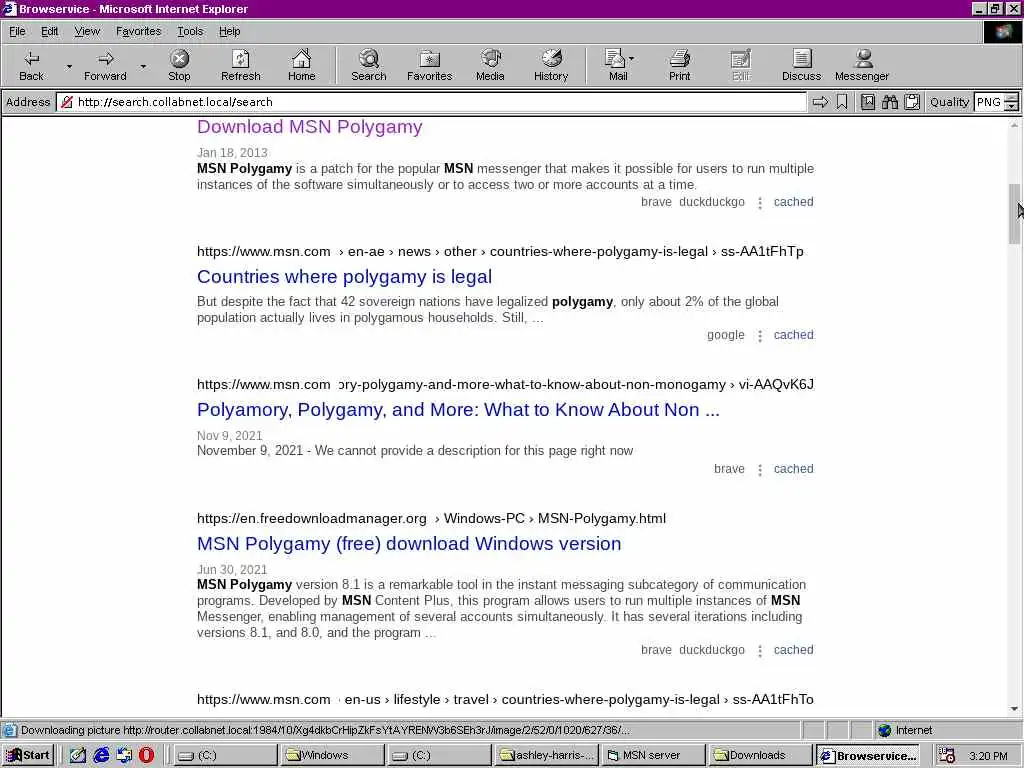Open the Quality PNG dropdown arrow
This screenshot has width=1024, height=768.
pos(1011,106)
